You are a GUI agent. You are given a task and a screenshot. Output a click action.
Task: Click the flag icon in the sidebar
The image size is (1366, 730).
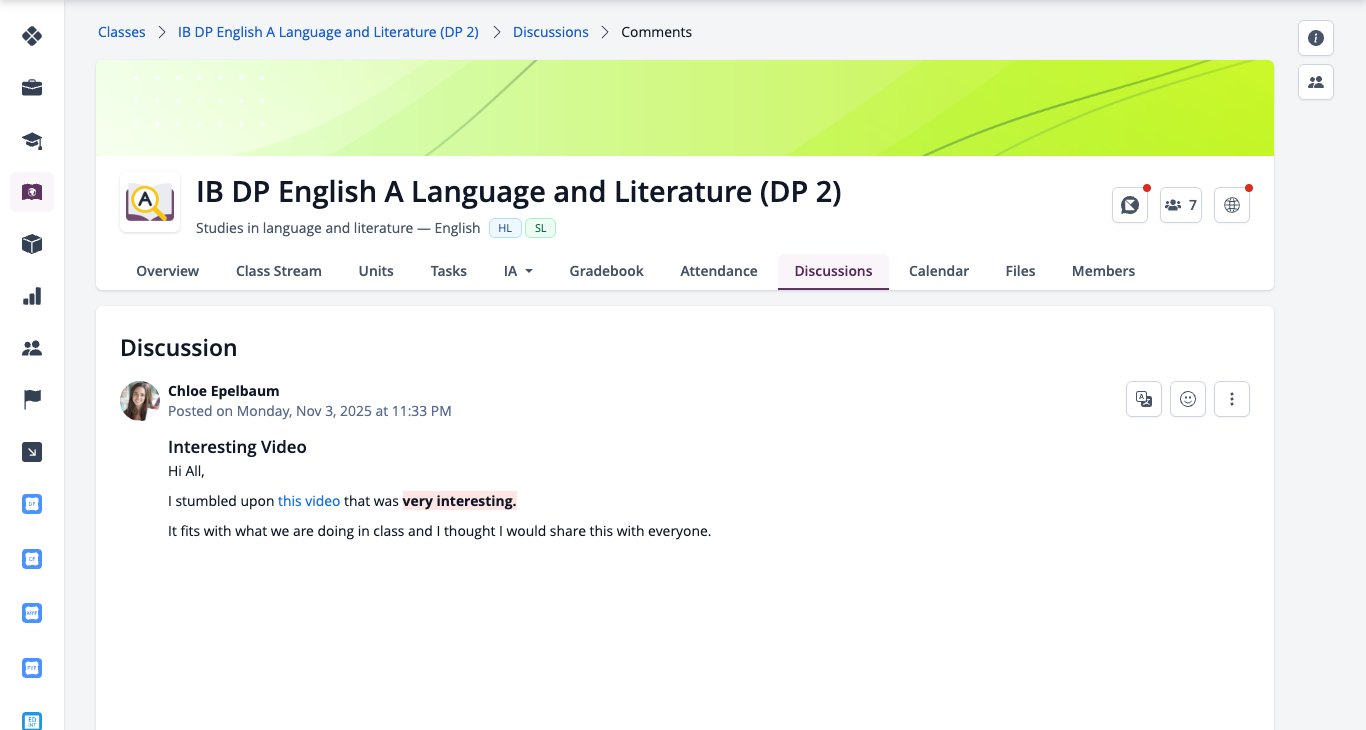click(32, 400)
